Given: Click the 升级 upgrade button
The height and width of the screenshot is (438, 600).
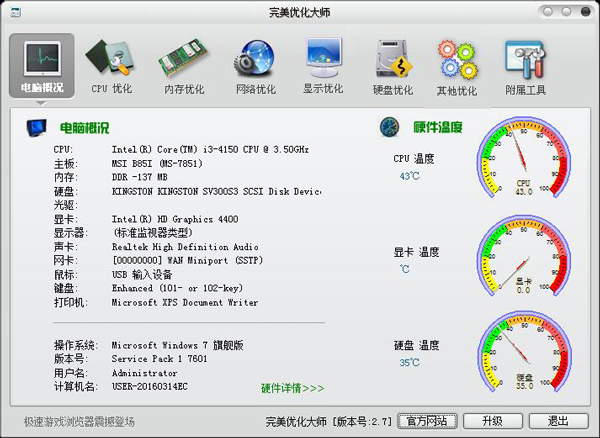Looking at the screenshot, I should point(493,421).
